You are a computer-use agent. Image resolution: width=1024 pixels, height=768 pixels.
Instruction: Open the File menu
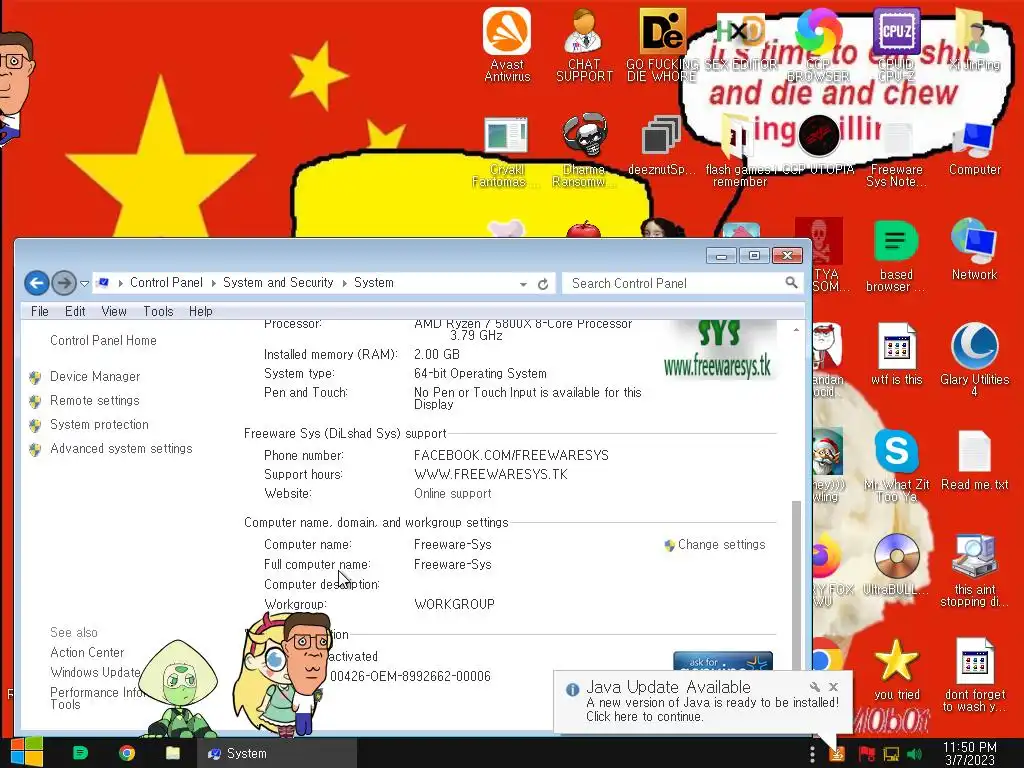40,312
